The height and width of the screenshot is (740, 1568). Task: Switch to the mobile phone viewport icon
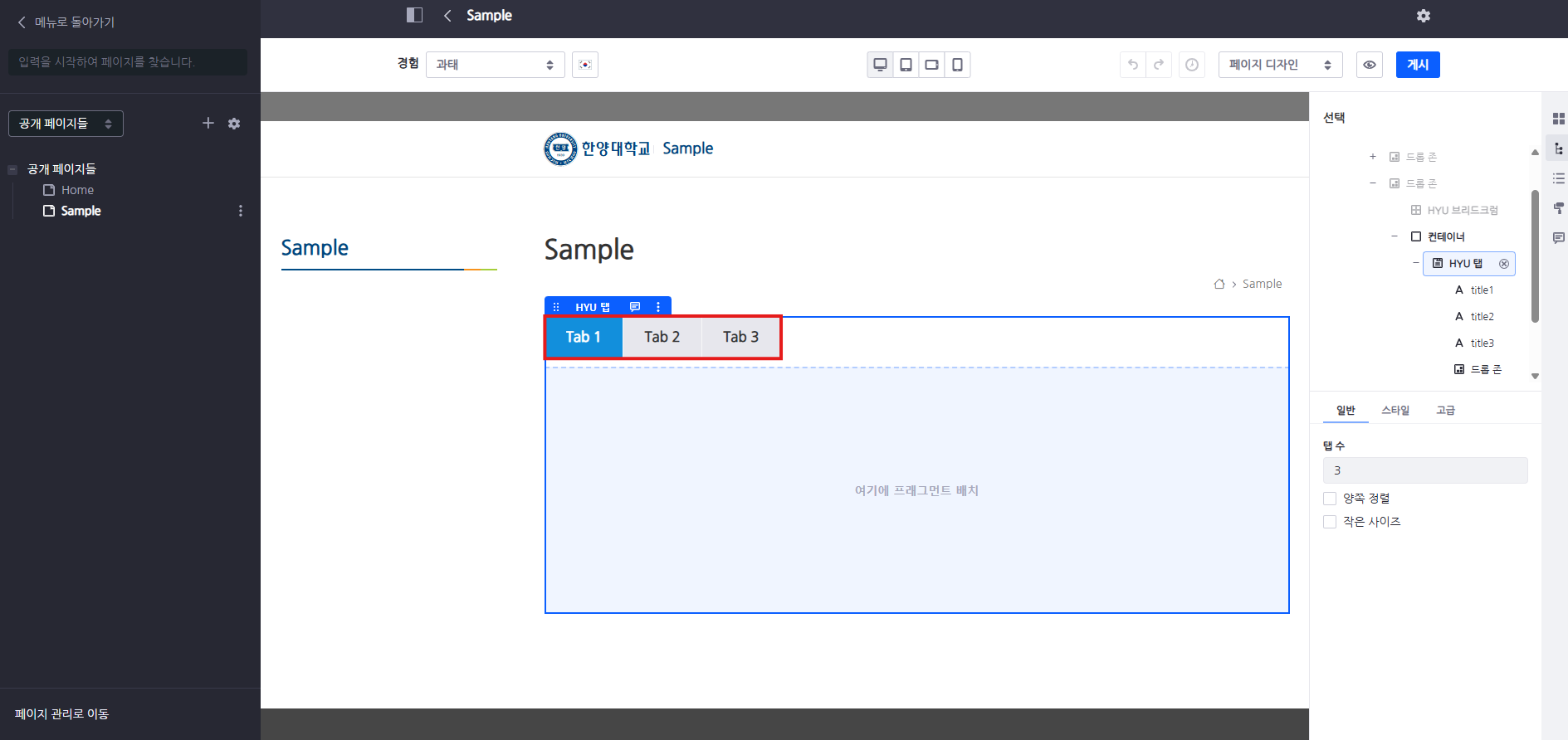click(x=957, y=65)
